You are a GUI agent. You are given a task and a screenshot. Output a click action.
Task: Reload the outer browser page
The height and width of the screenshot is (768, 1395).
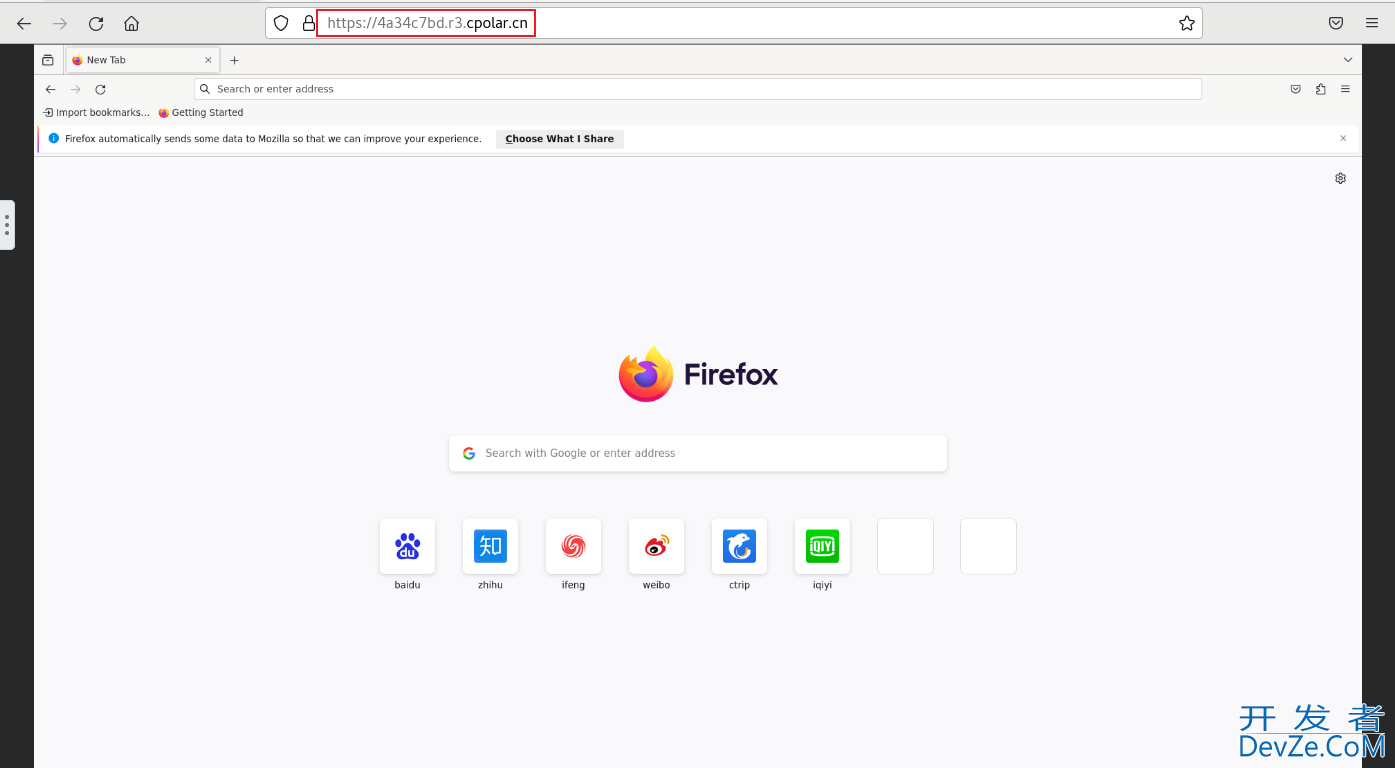[96, 23]
